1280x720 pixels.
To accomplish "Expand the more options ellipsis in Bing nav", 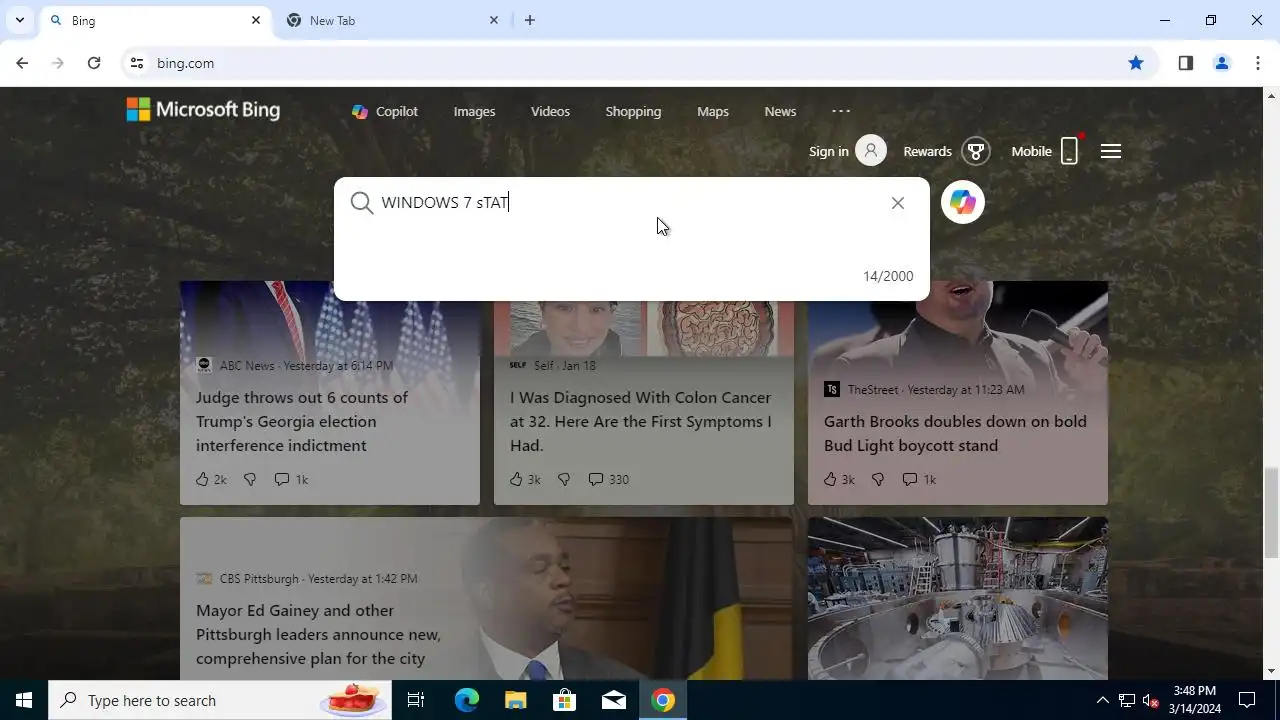I will coord(841,111).
